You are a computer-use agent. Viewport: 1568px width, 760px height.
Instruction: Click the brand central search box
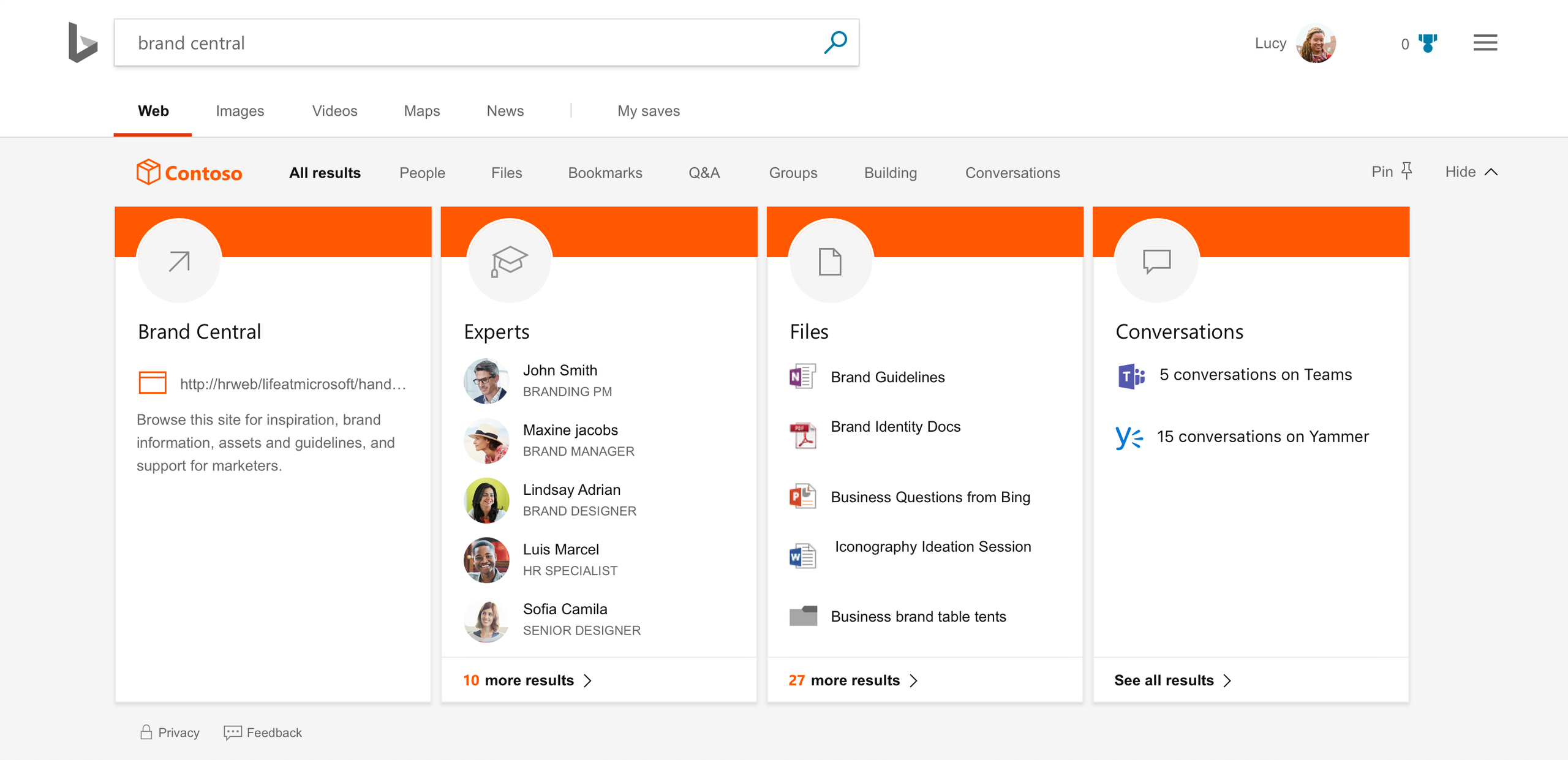click(486, 42)
